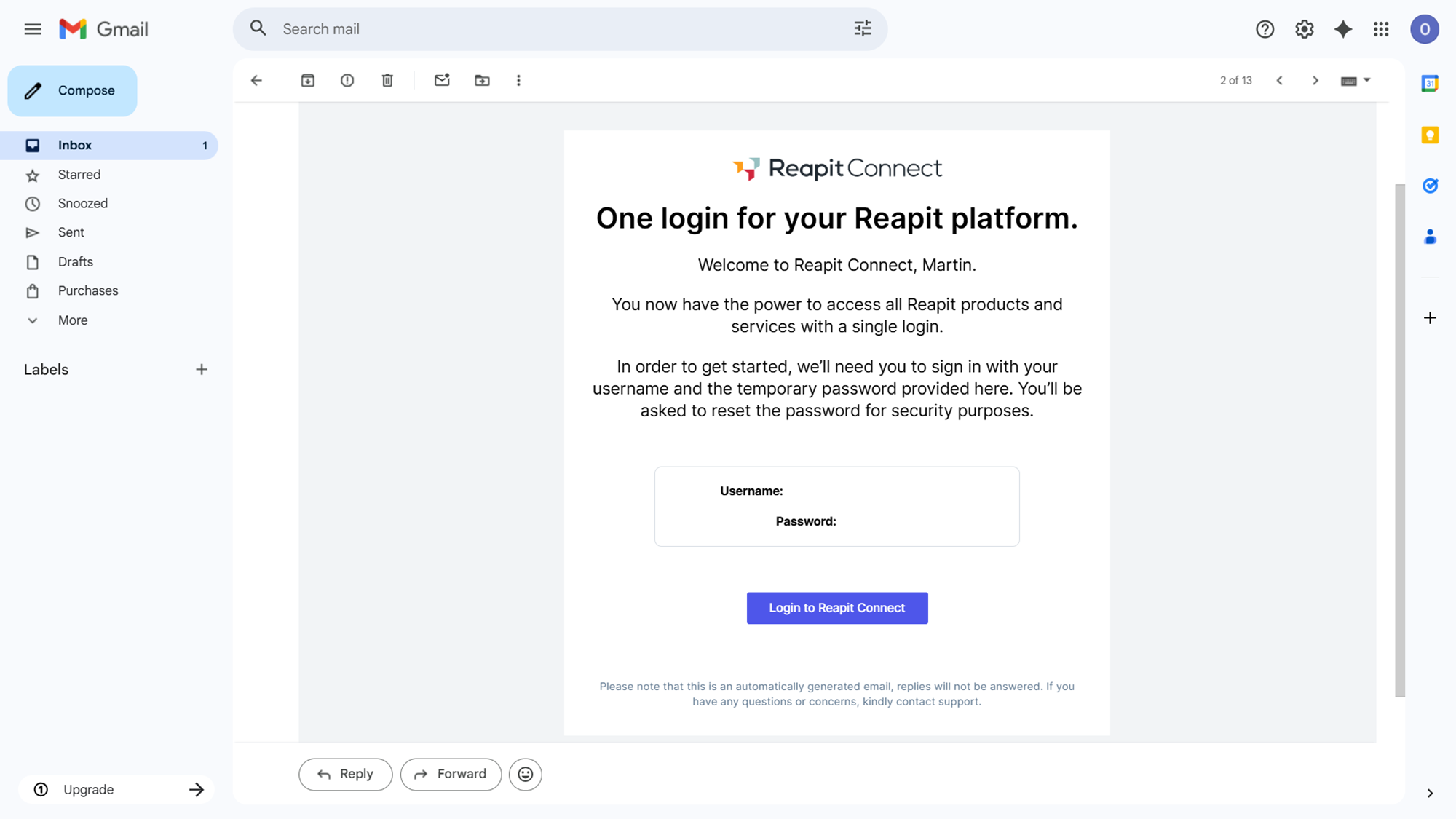
Task: Open Google Tasks in the side panel
Action: 1430,186
